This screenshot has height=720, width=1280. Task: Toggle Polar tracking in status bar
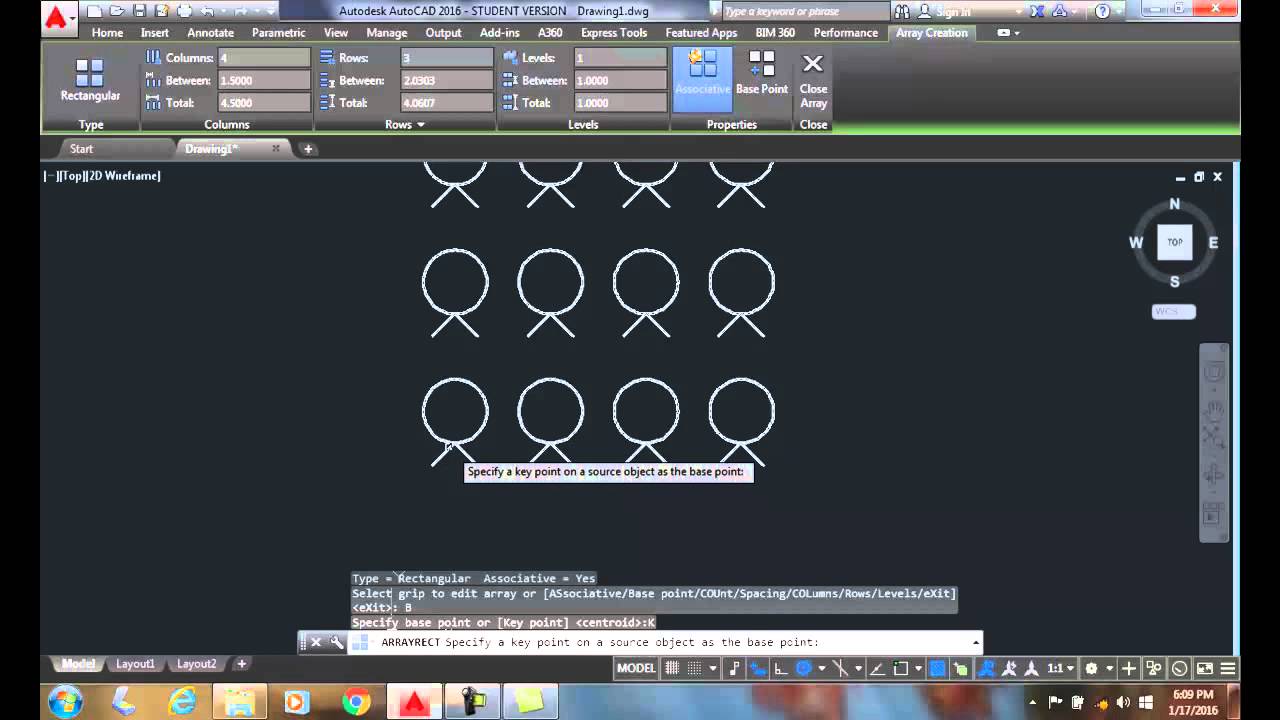[804, 669]
